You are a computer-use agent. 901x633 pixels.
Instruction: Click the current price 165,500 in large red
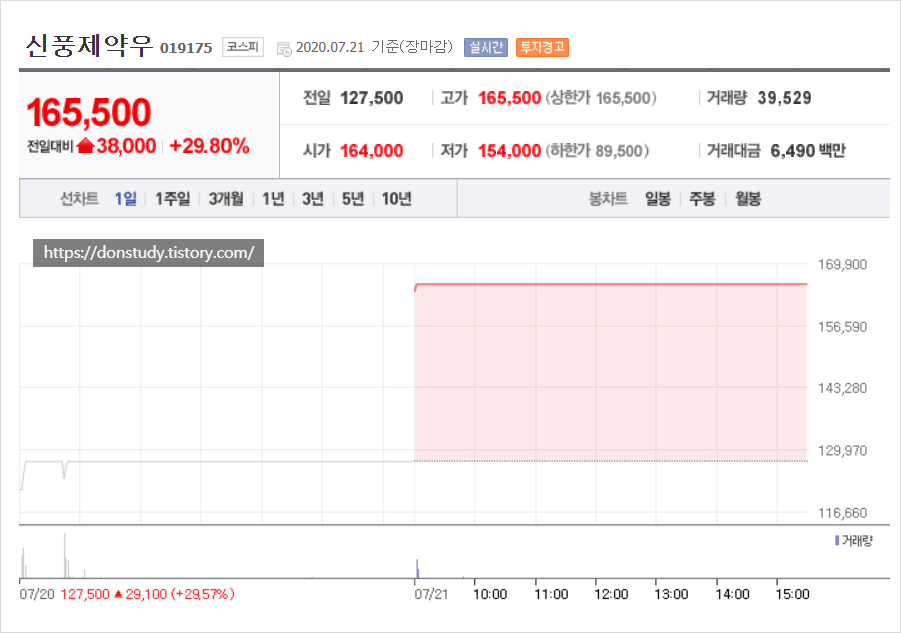click(x=88, y=112)
